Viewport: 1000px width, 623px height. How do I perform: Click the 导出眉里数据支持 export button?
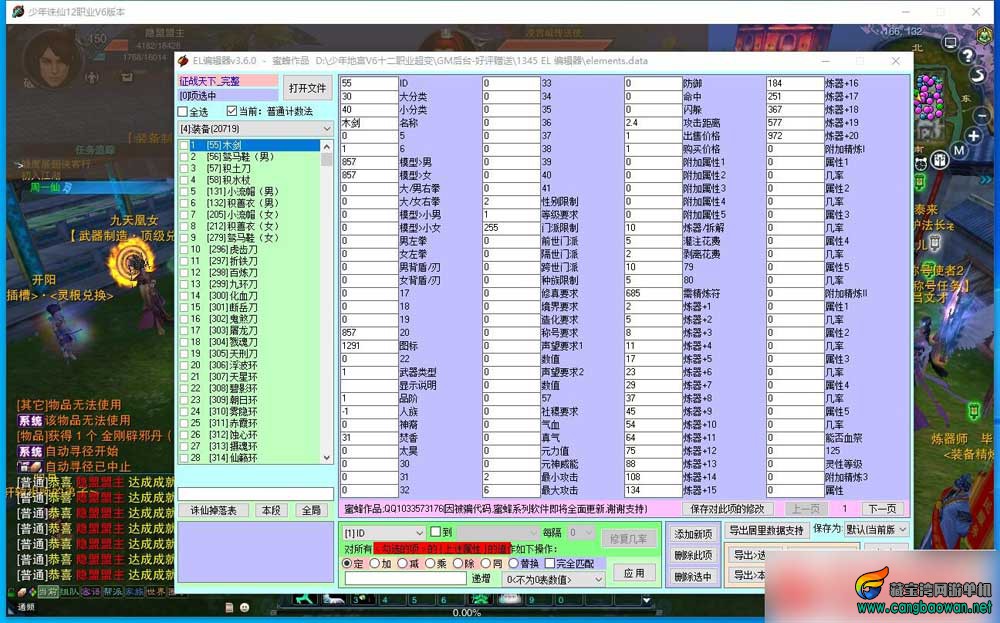click(x=766, y=530)
